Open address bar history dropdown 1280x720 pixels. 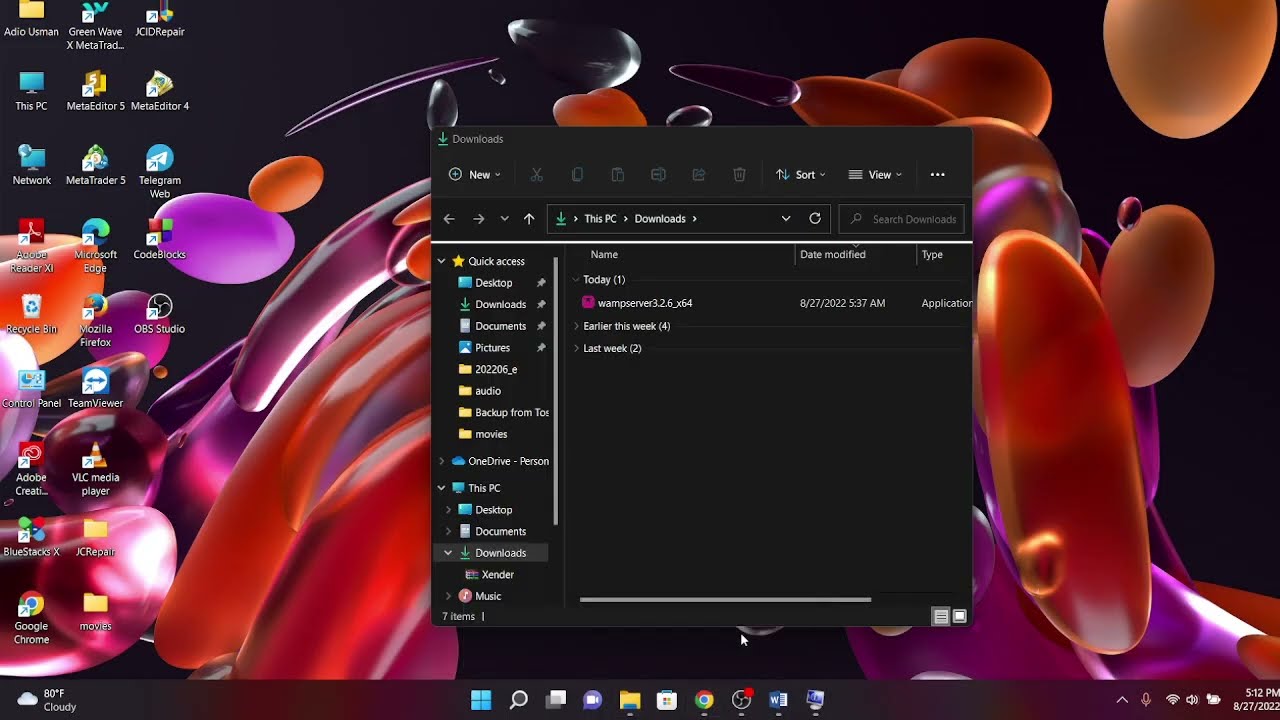click(x=786, y=218)
